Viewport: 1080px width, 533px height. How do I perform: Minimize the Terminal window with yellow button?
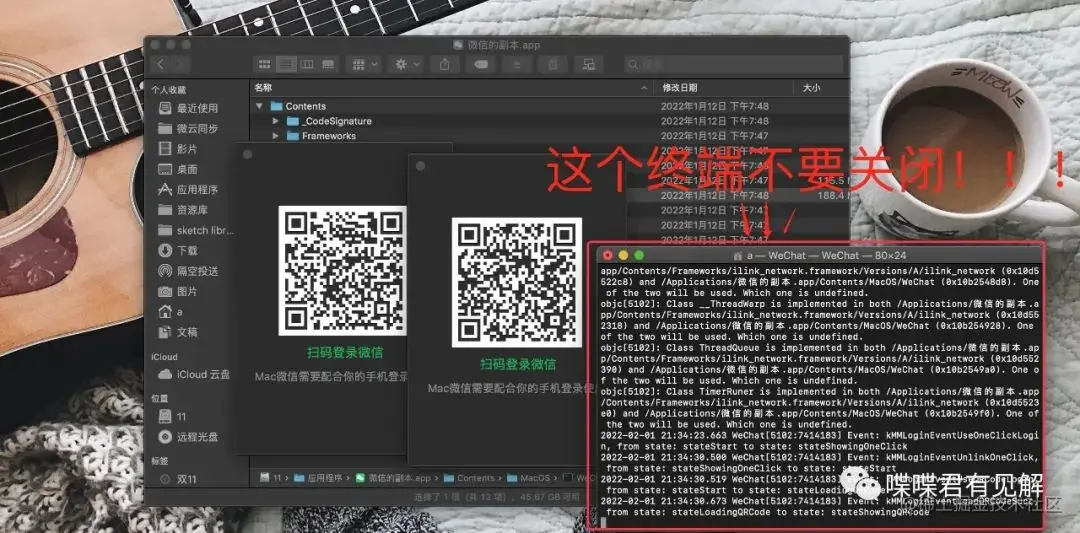(623, 255)
